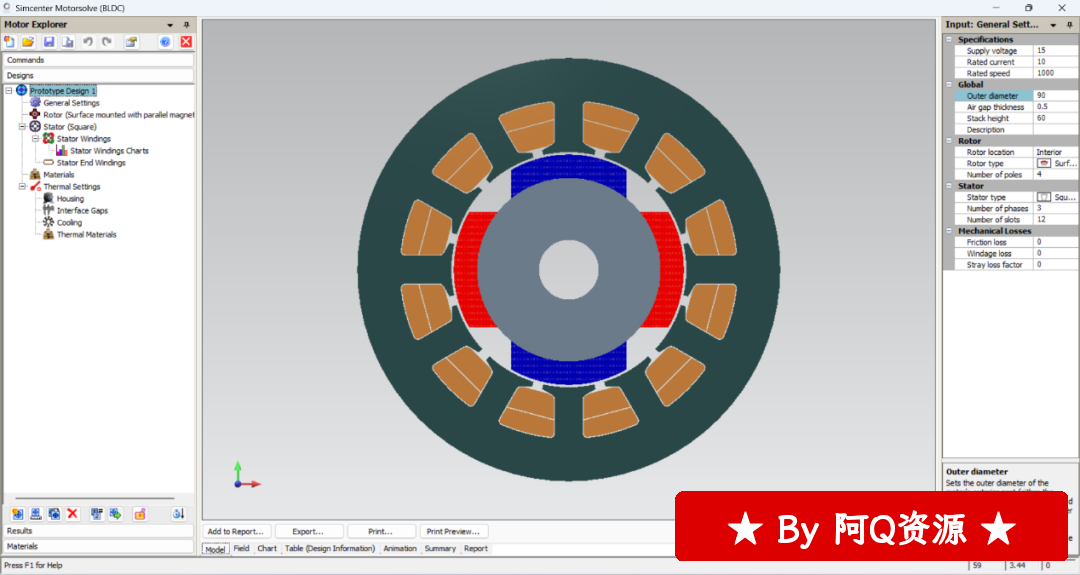
Task: Collapse the Prototype Design 1 node
Action: pos(9,91)
